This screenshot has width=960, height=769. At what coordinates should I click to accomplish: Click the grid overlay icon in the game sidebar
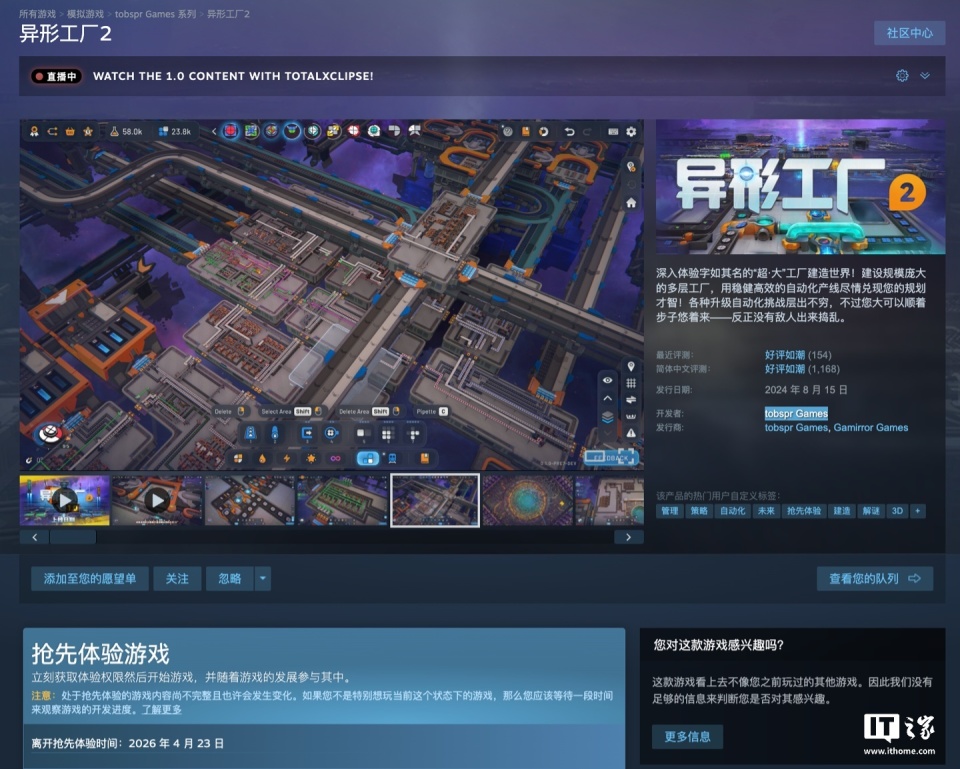[631, 384]
